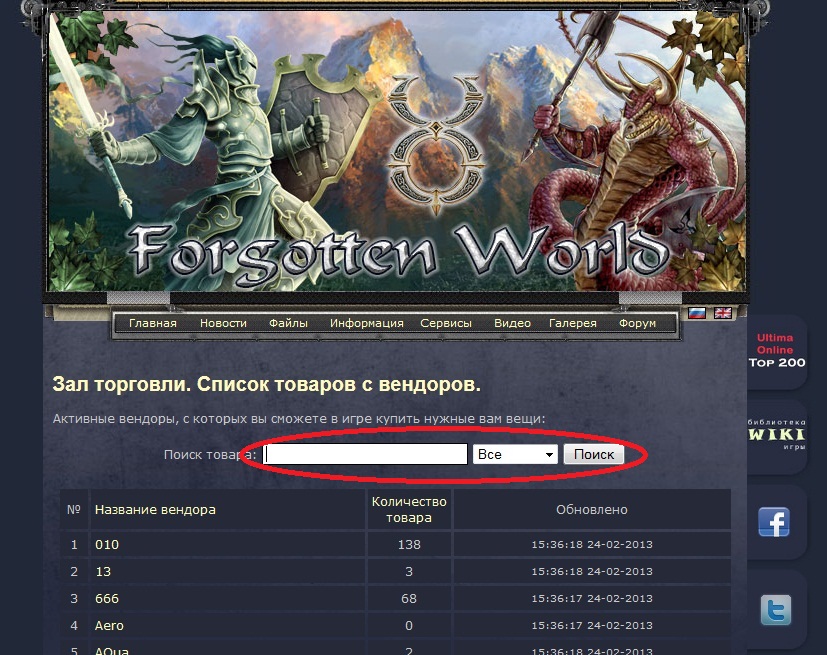Open vendor 010 in the list
827x655 pixels.
point(107,544)
